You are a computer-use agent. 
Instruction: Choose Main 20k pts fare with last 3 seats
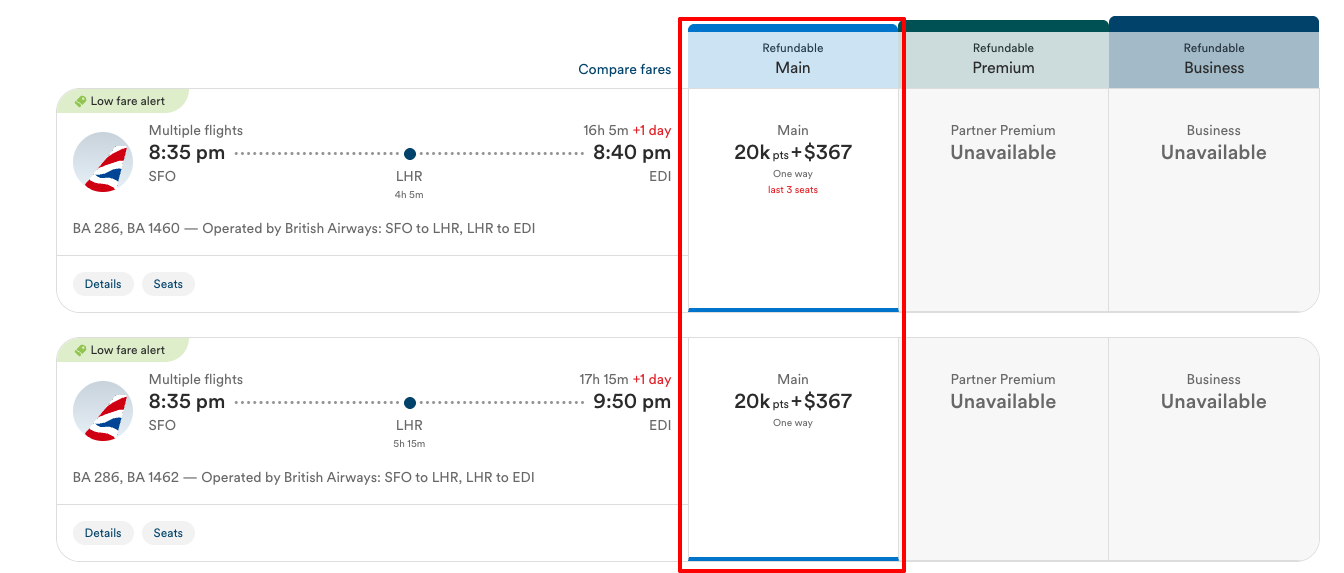793,200
